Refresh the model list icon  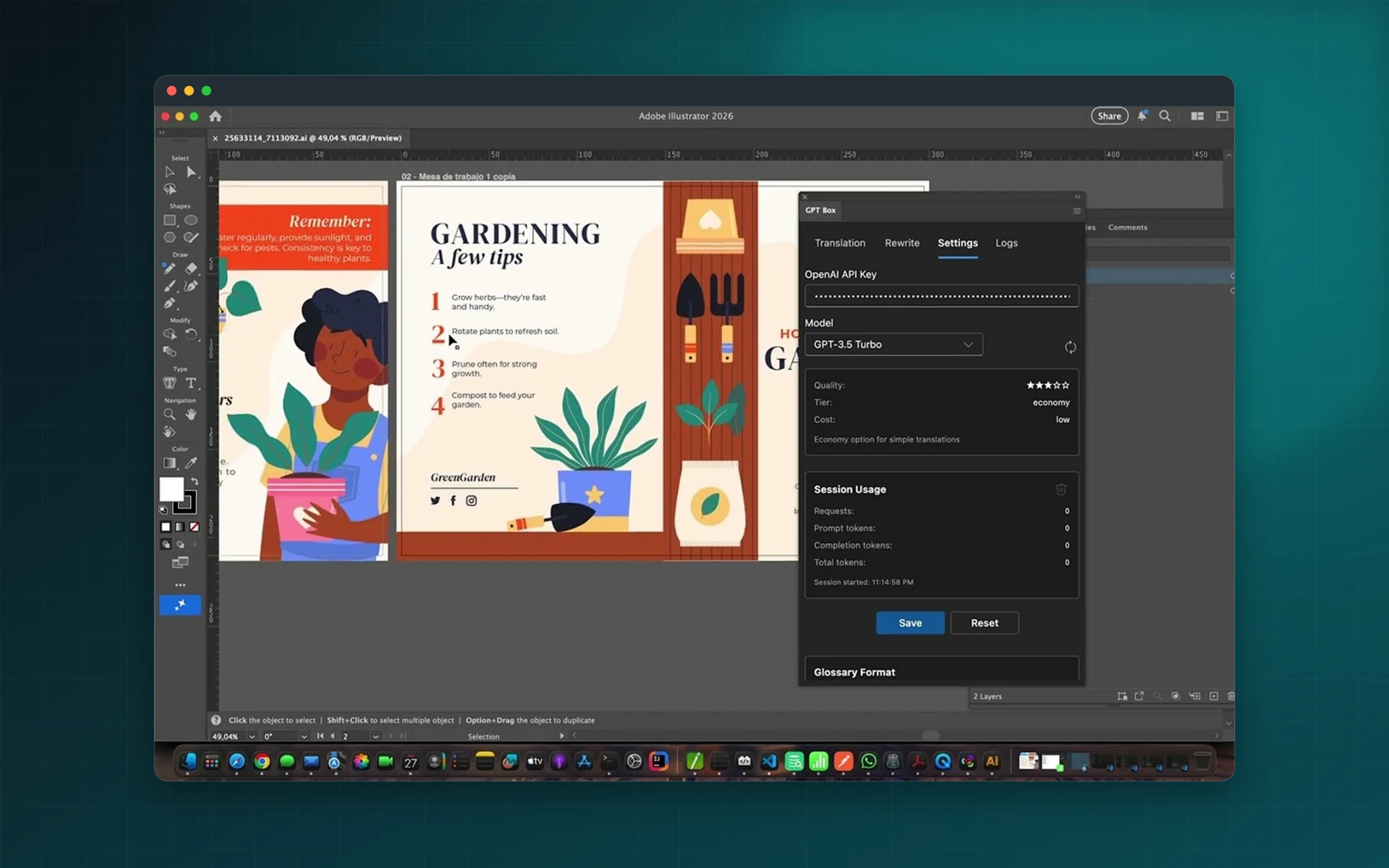(1070, 347)
